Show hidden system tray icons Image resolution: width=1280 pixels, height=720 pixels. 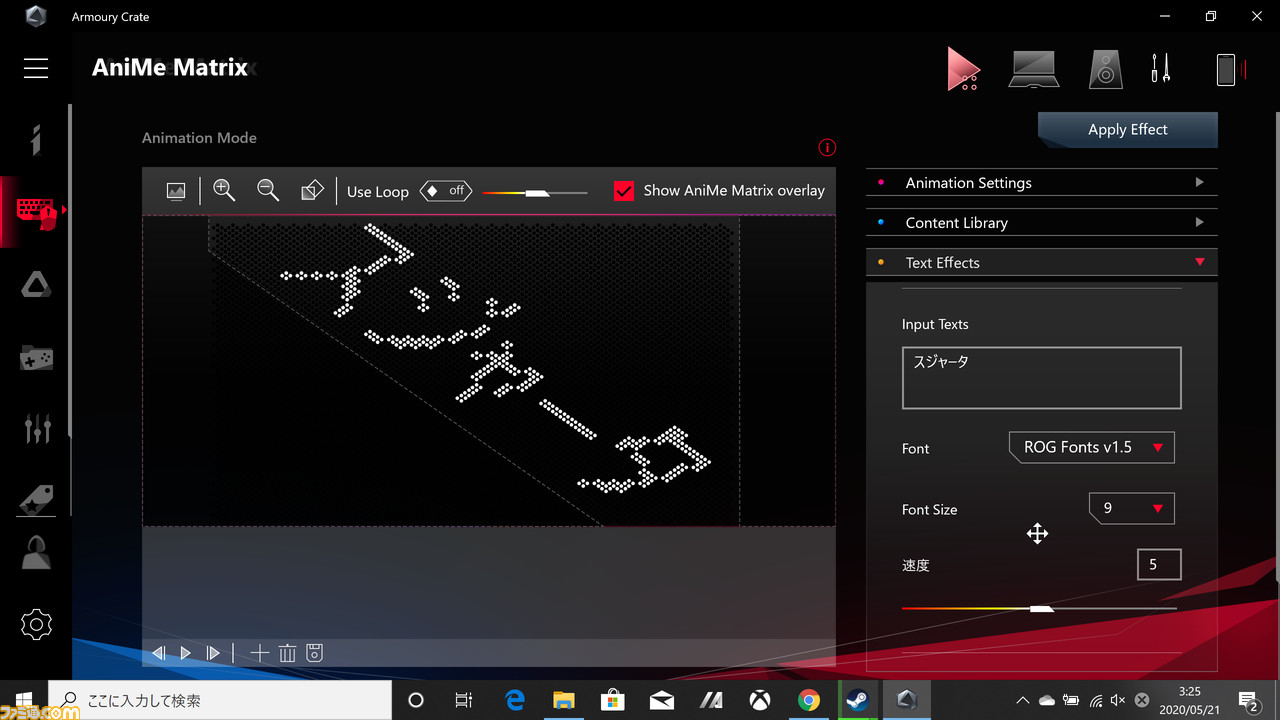click(1022, 701)
